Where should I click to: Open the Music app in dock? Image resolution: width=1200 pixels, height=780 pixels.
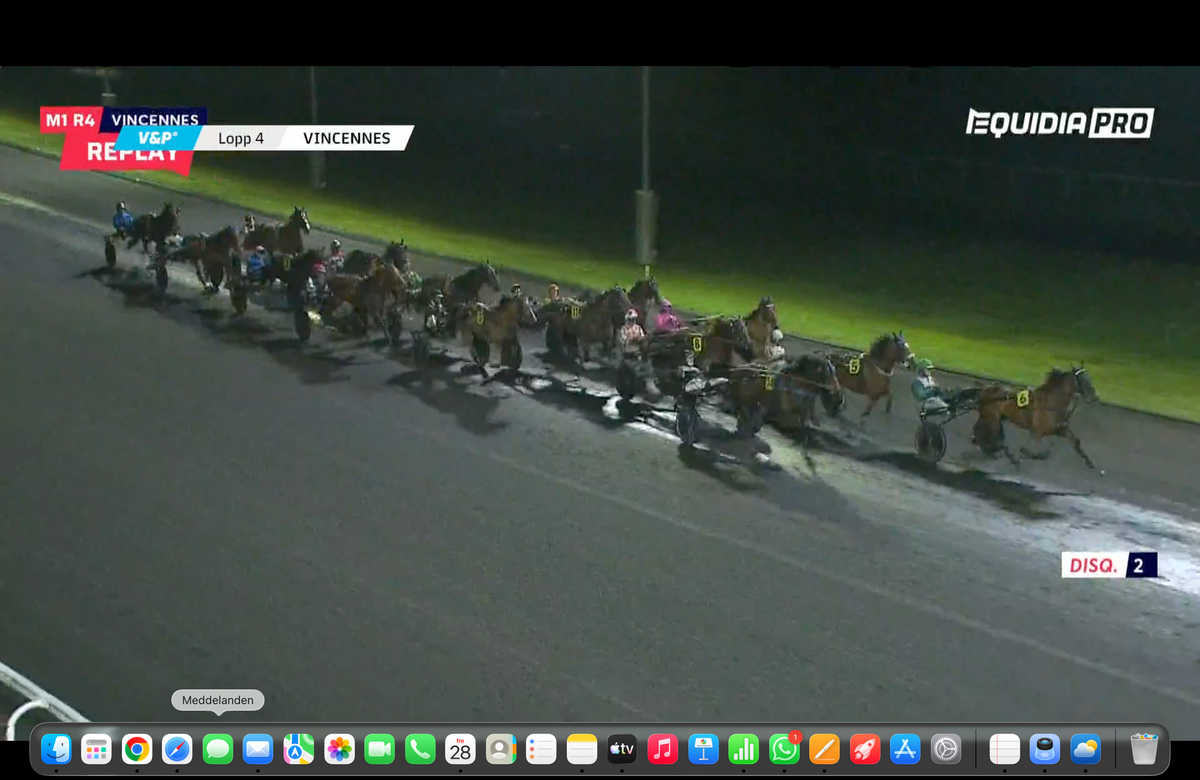coord(662,748)
